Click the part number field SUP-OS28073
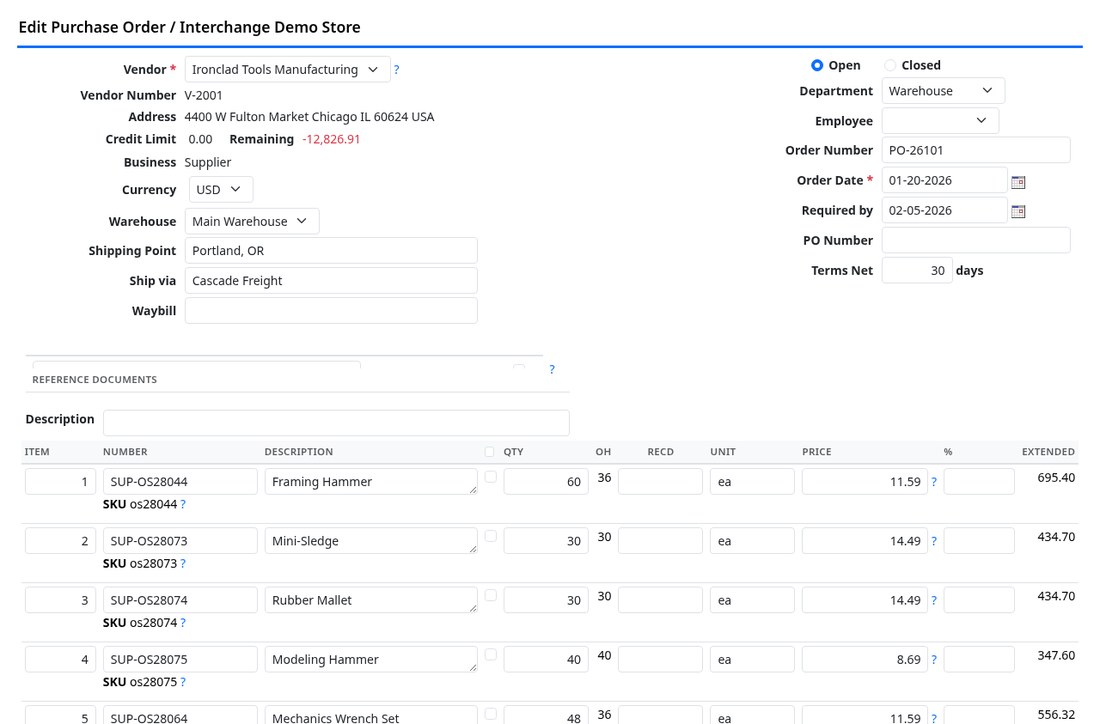The image size is (1100, 724). [180, 541]
